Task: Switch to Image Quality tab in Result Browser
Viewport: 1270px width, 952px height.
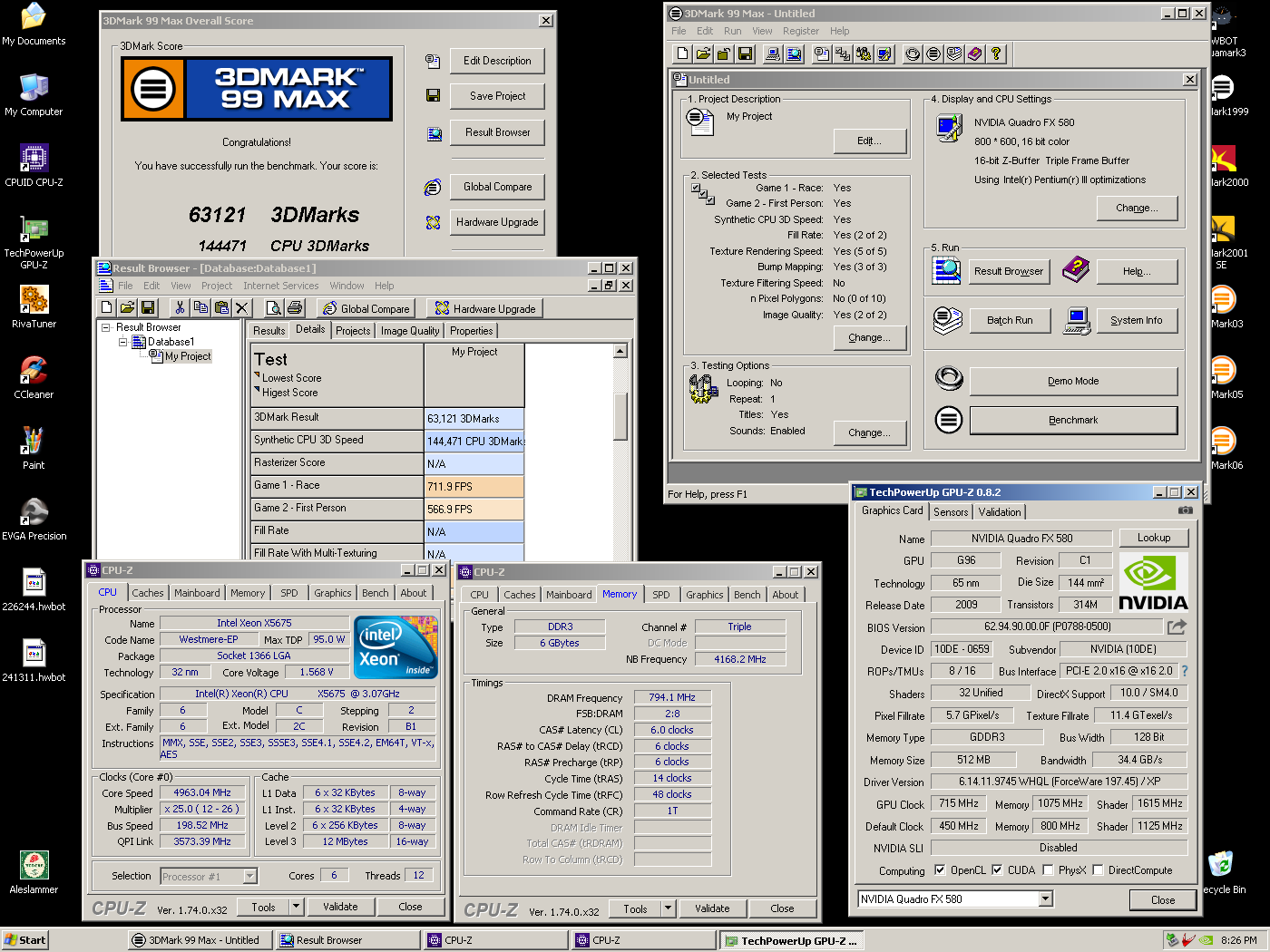Action: pos(410,331)
